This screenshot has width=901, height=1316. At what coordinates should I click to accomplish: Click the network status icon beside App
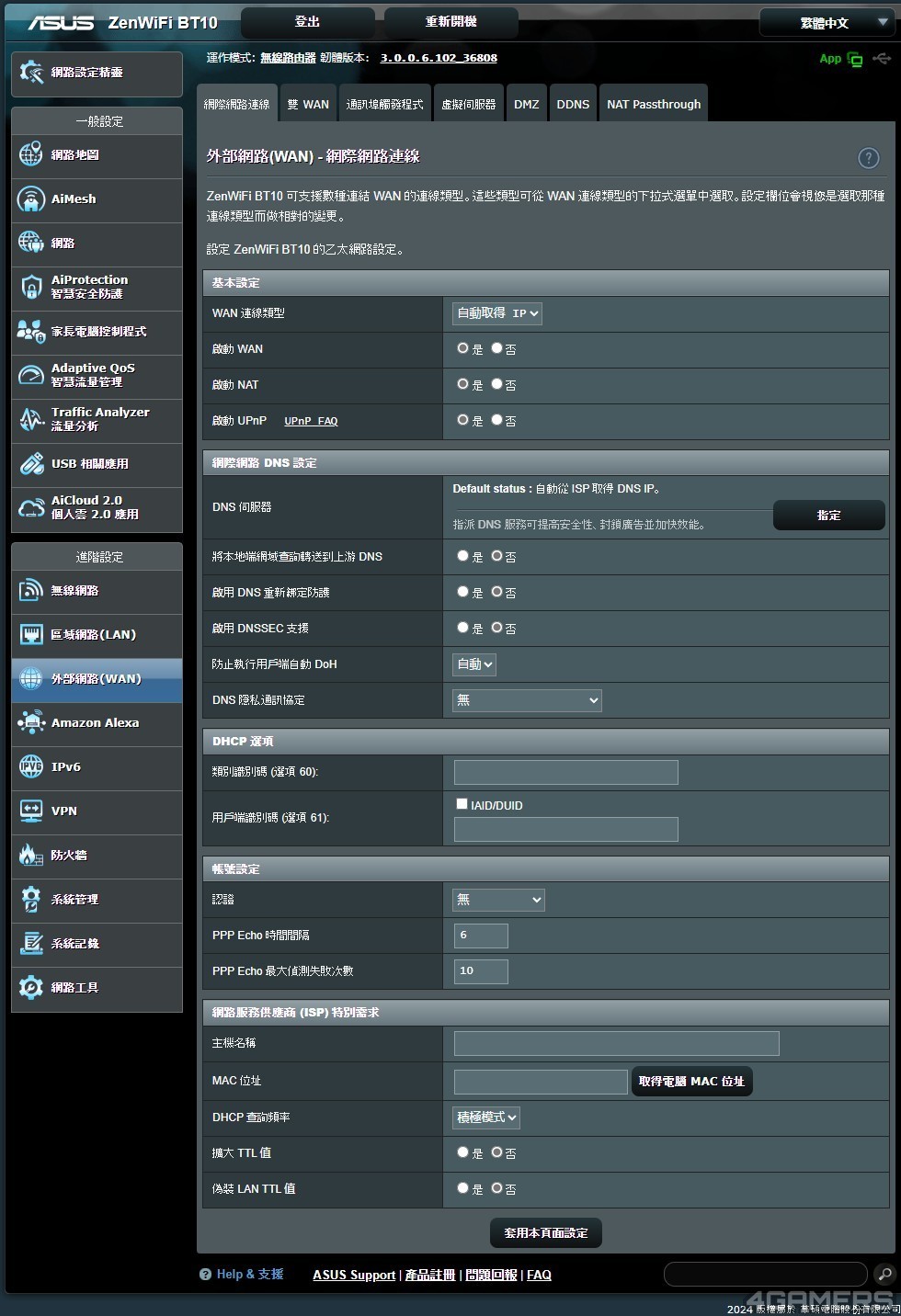(x=855, y=60)
